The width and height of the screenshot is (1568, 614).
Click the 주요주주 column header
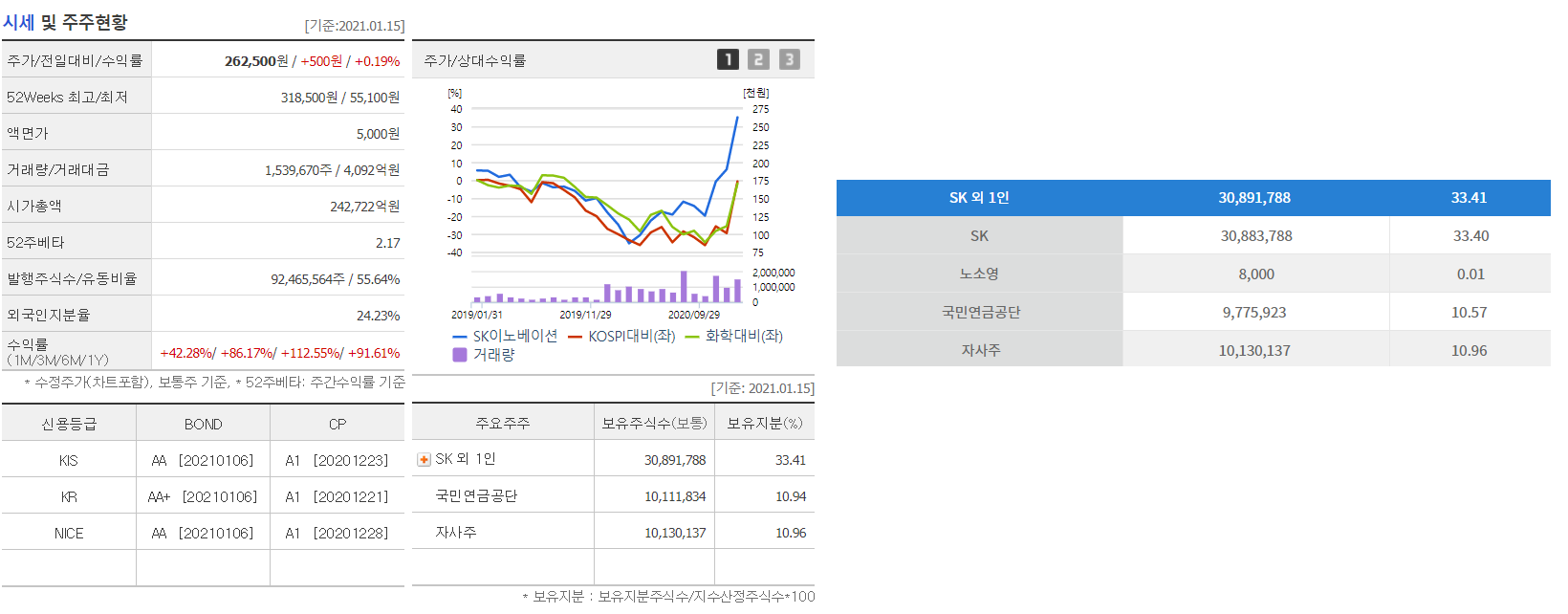pos(503,423)
